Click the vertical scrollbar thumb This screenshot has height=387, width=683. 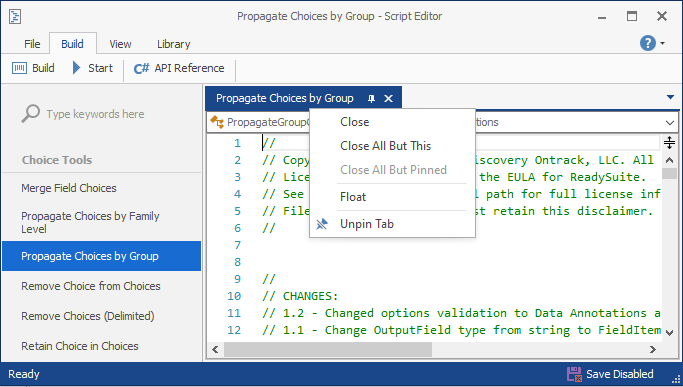pos(669,173)
